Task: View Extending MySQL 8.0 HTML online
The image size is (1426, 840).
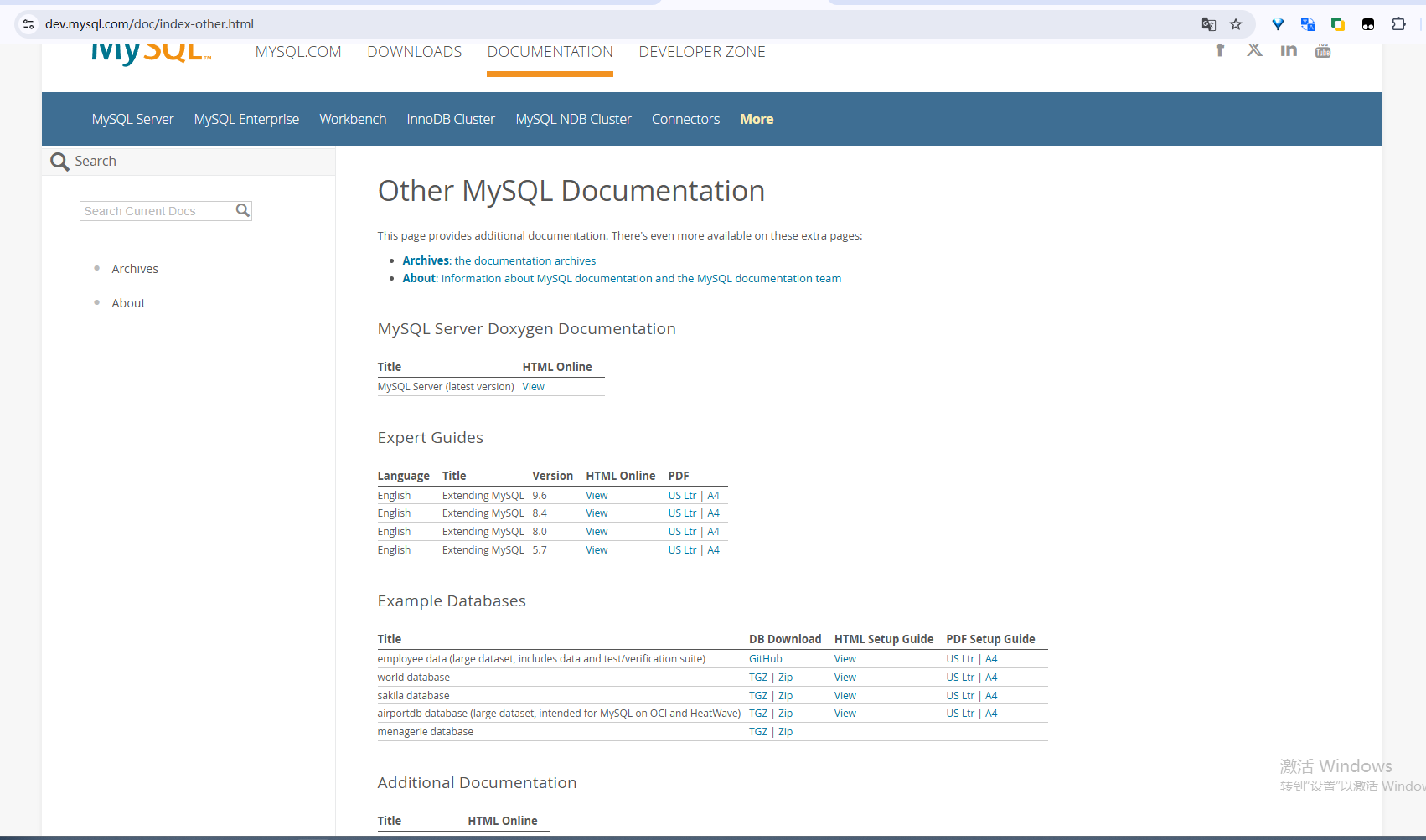Action: (x=597, y=532)
